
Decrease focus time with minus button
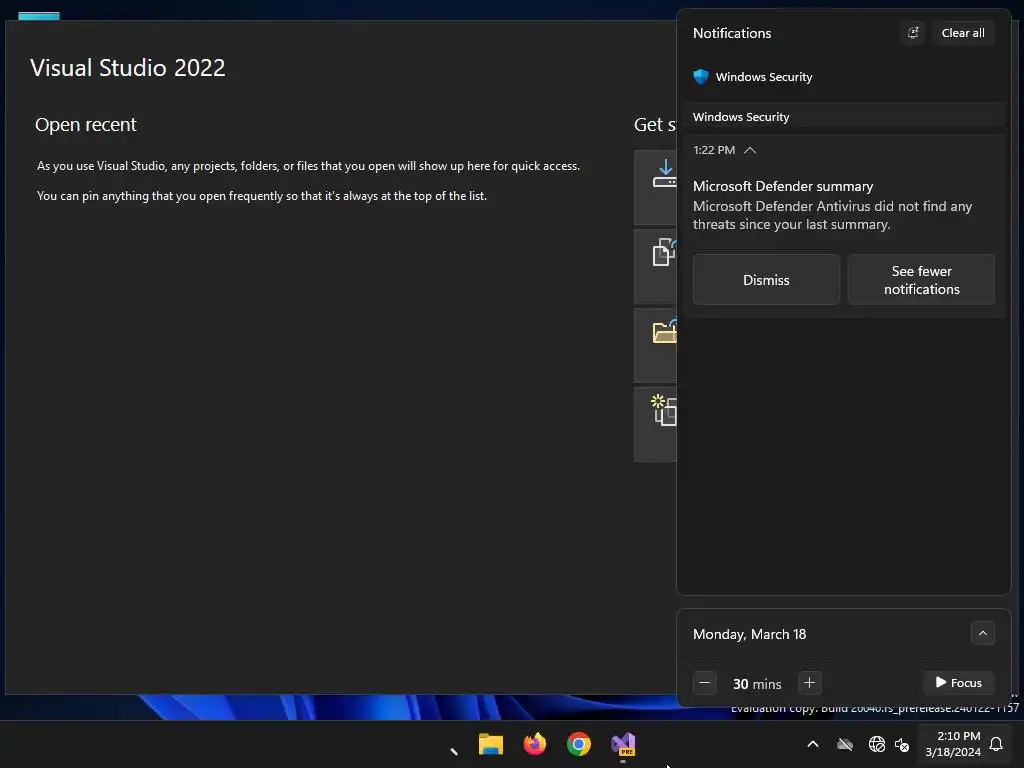pos(705,683)
